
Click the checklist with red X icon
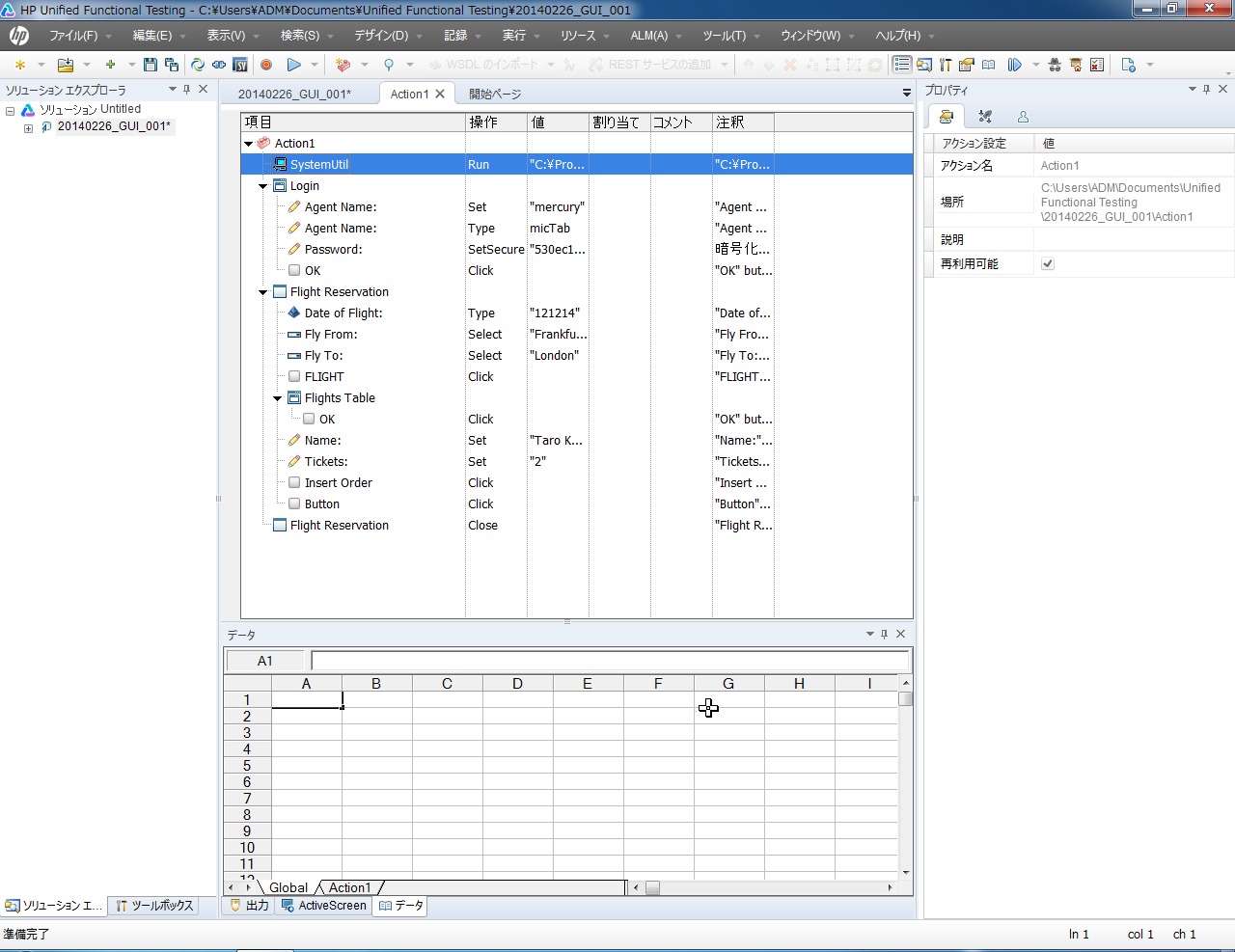tap(1097, 65)
